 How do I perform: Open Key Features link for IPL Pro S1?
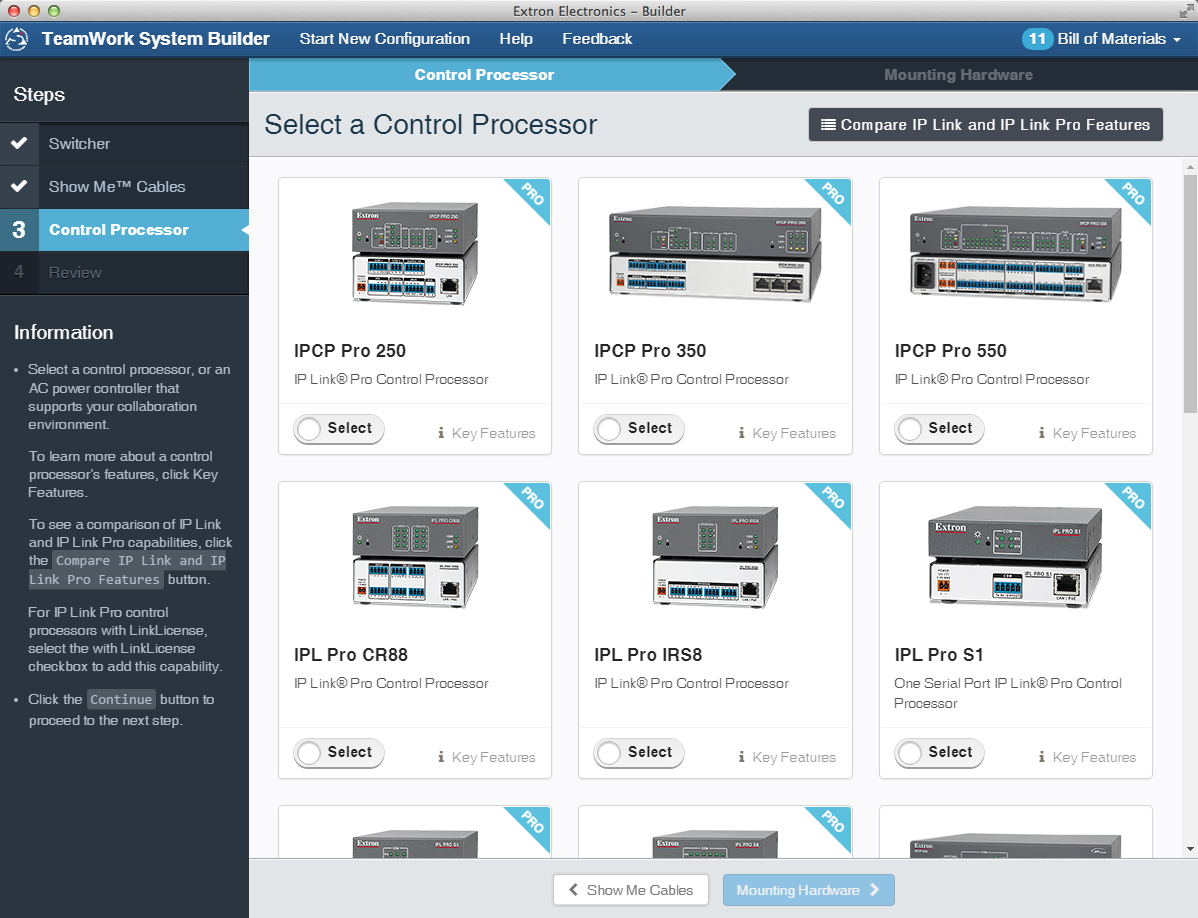1087,757
